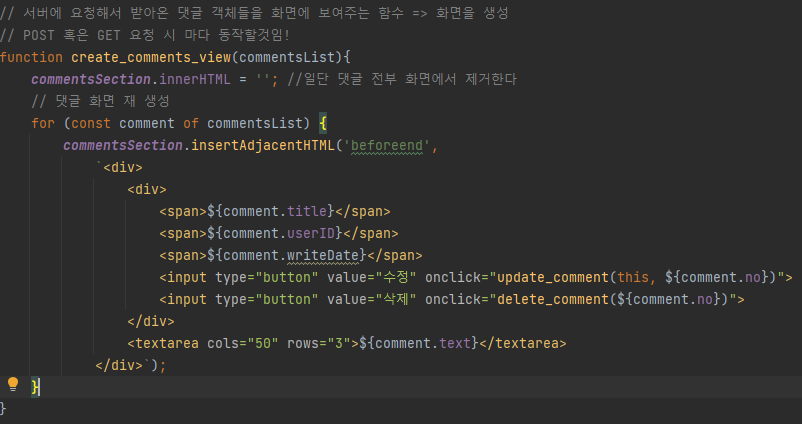Click comment.title in the first span
The height and width of the screenshot is (424, 802).
click(x=275, y=211)
